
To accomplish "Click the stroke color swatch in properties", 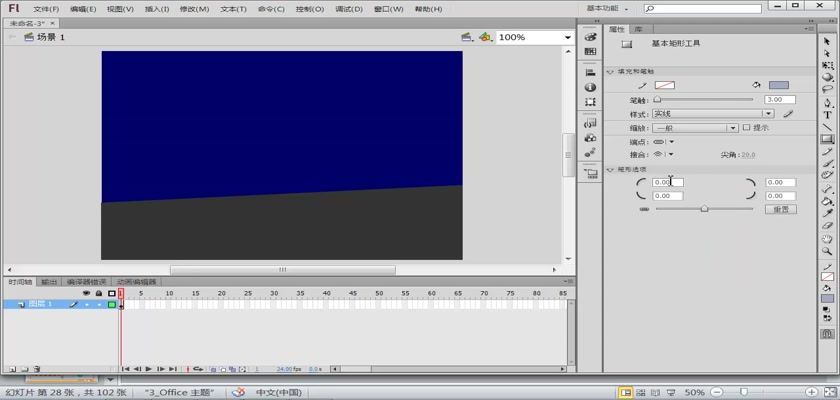I will [665, 85].
